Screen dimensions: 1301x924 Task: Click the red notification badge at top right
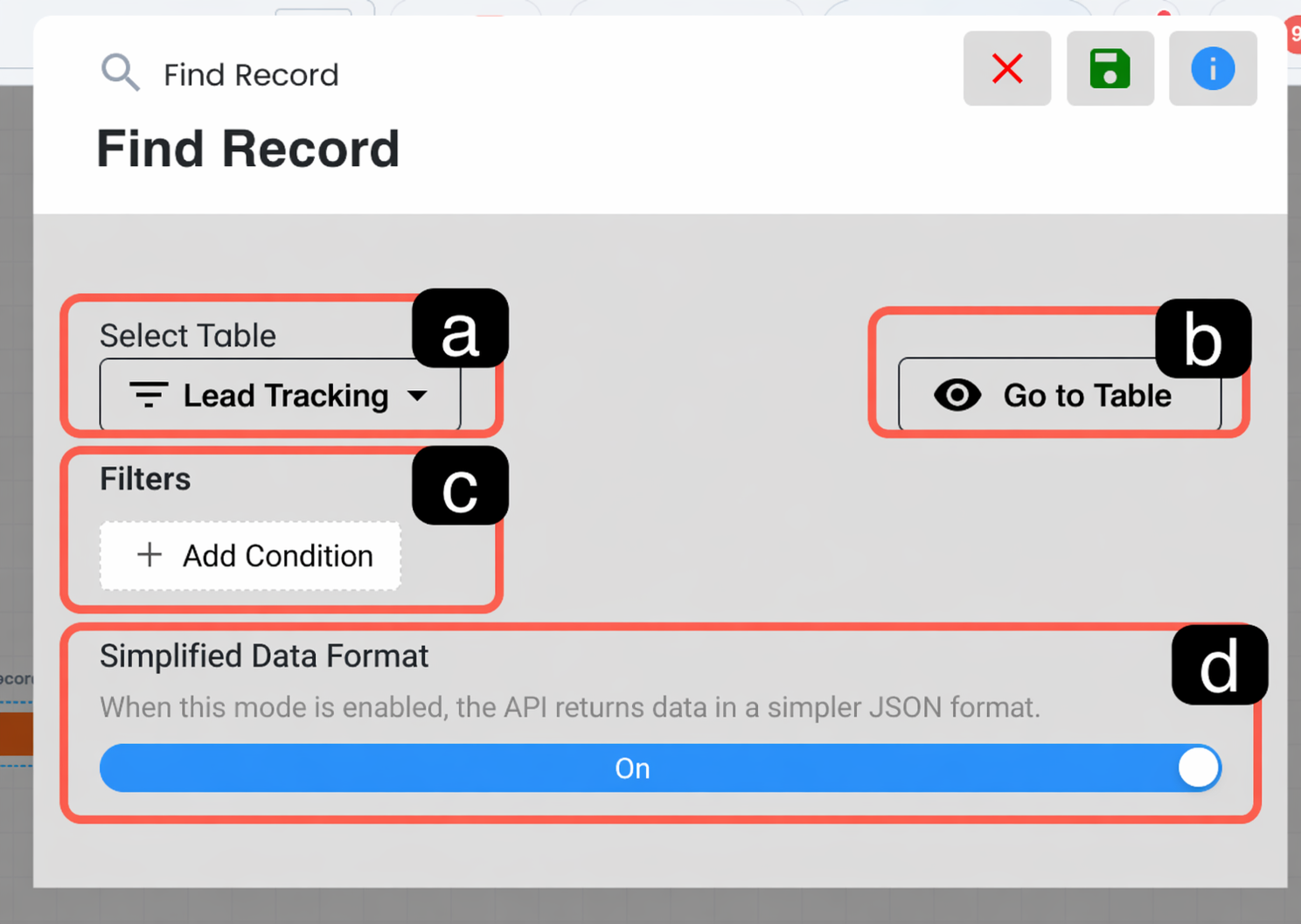coord(1293,35)
